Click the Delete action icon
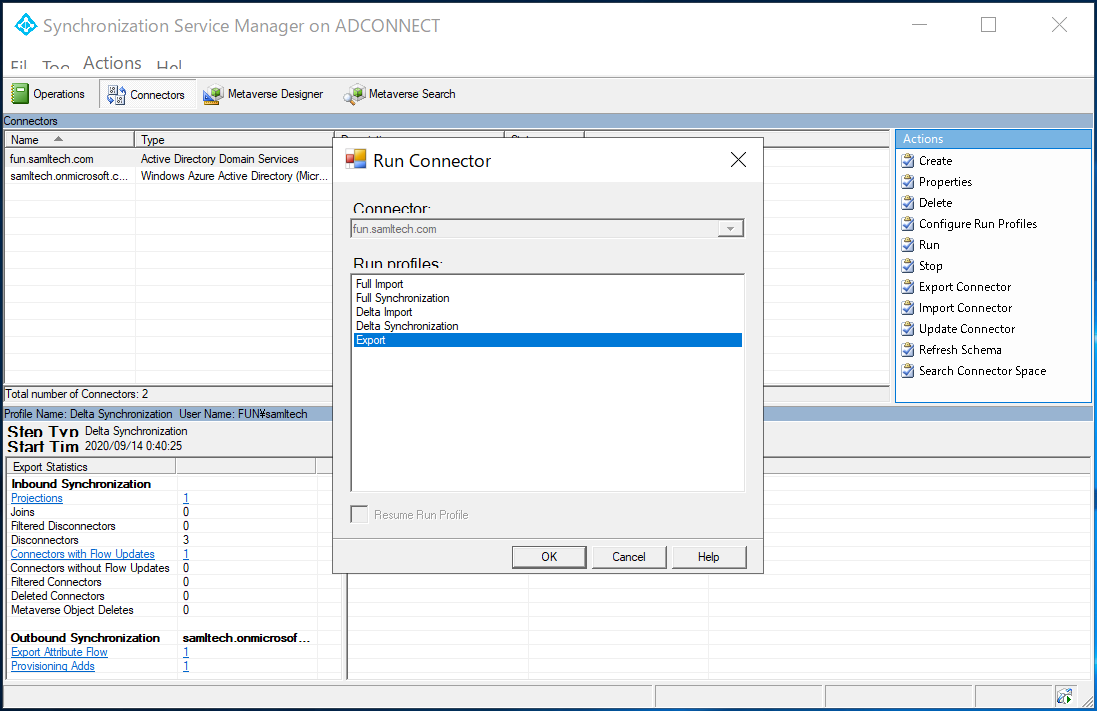Screen dimensions: 1097x711 point(908,203)
